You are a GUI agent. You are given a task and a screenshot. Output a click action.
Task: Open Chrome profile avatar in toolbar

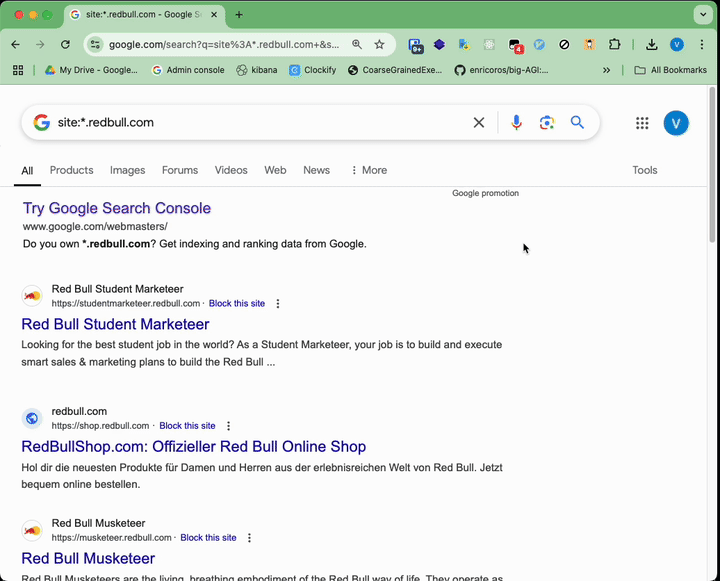tap(677, 45)
